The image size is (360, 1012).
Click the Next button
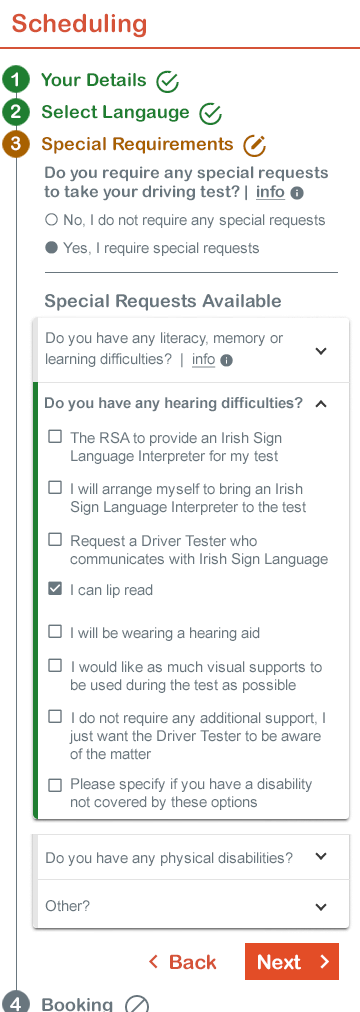pos(292,962)
